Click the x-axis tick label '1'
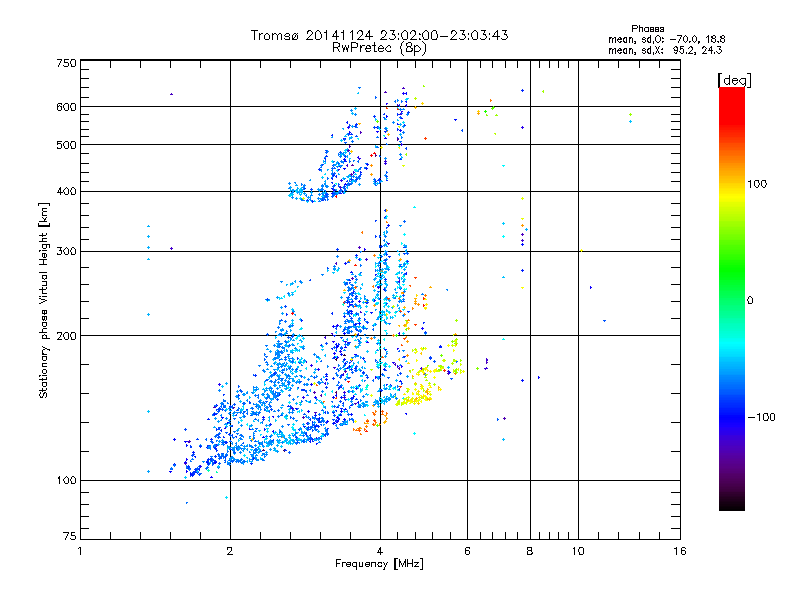 point(80,551)
